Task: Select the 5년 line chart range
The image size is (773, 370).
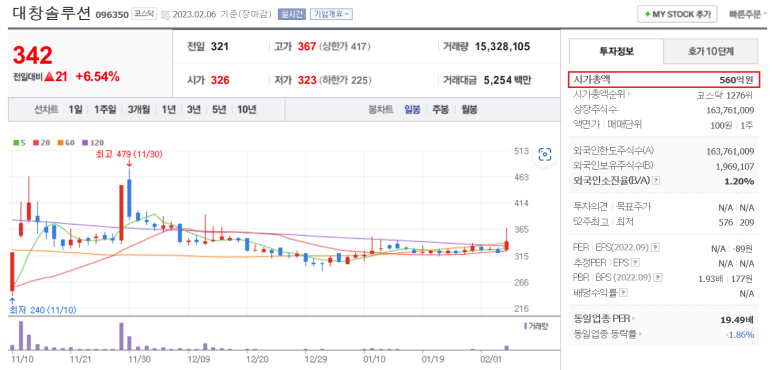Action: (218, 109)
